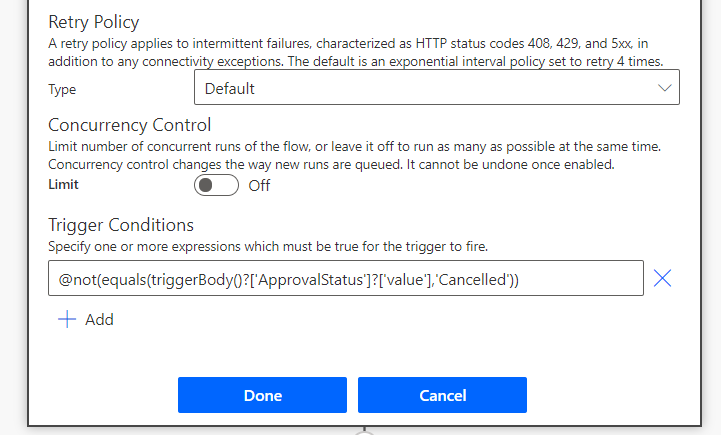Enable the Concurrency Control Limit toggle
Viewport: 721px width, 435px height.
click(216, 185)
